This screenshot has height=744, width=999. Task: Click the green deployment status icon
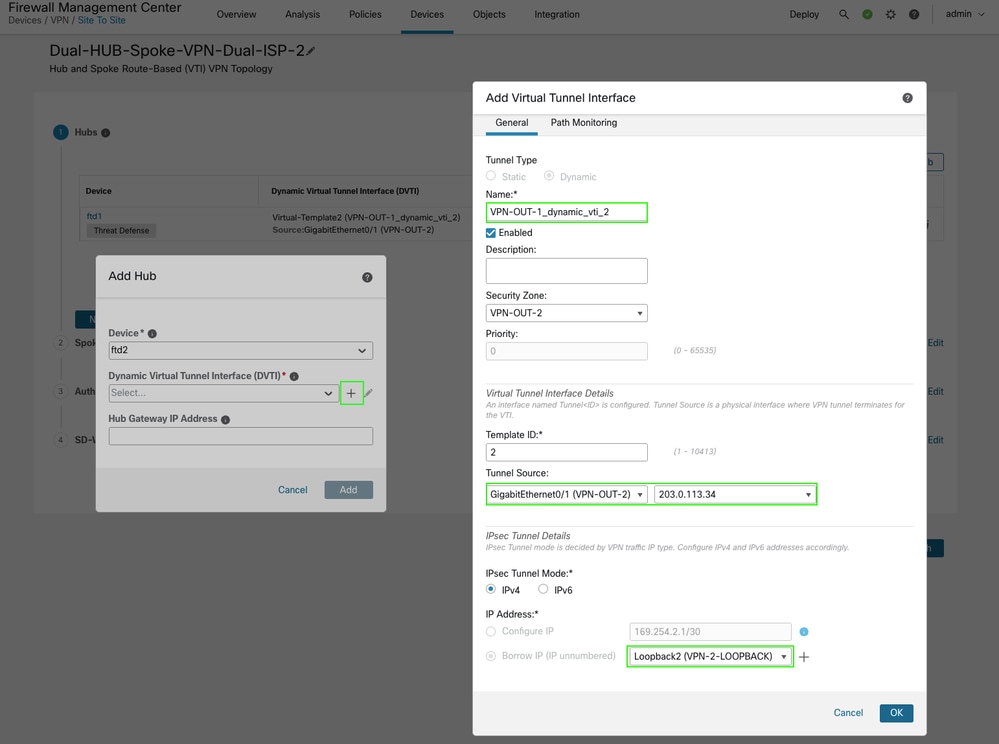867,15
